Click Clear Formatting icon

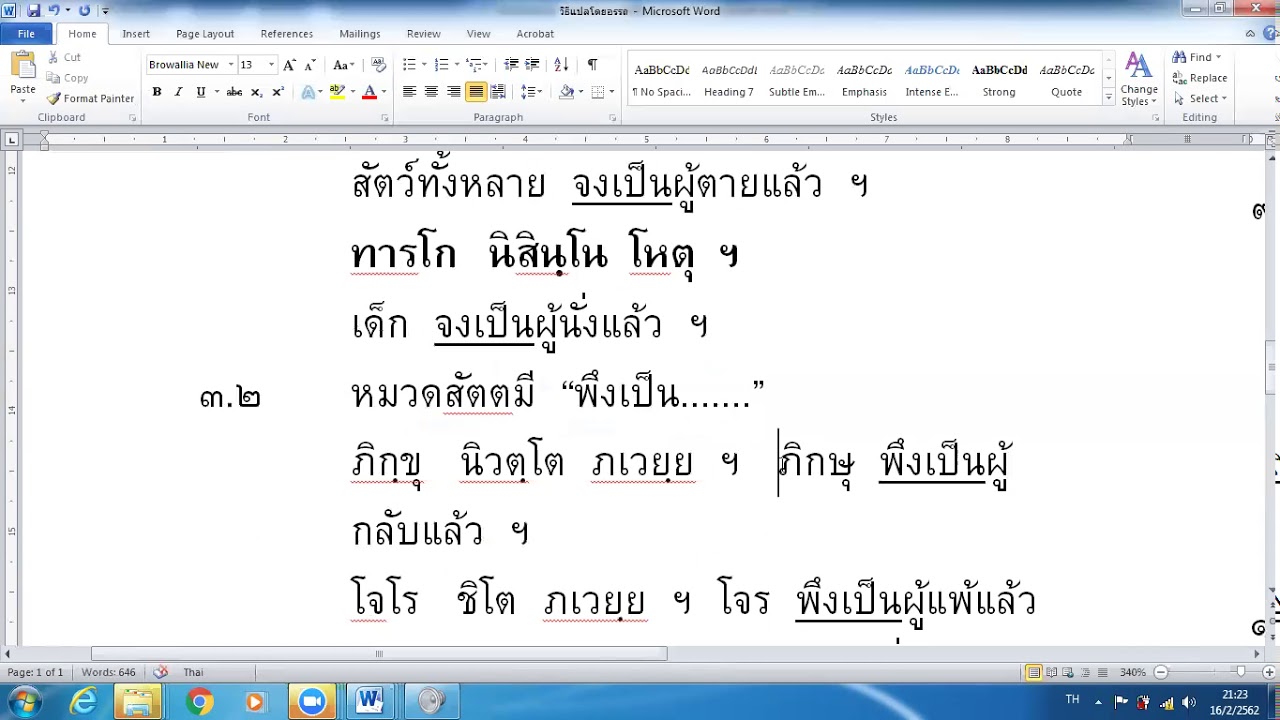pyautogui.click(x=378, y=65)
